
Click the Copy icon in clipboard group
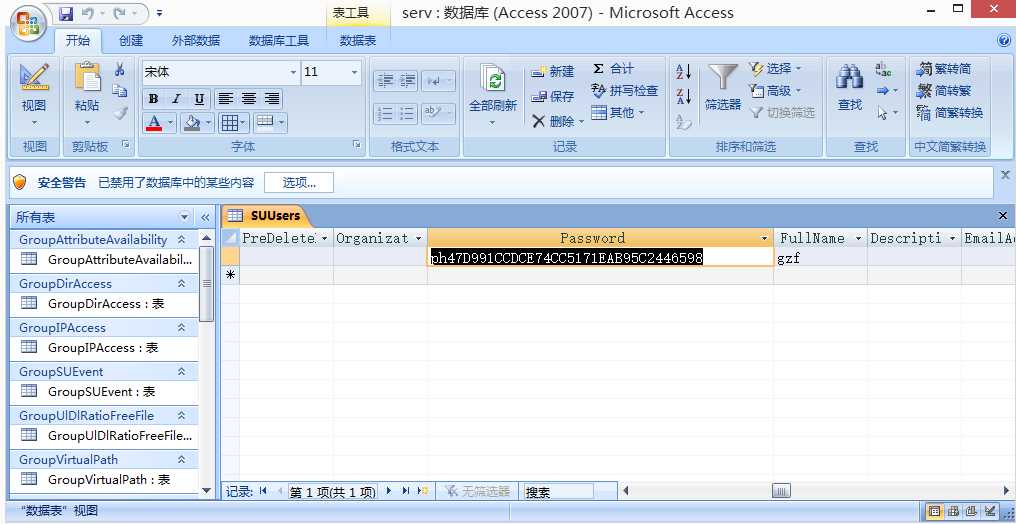point(120,91)
